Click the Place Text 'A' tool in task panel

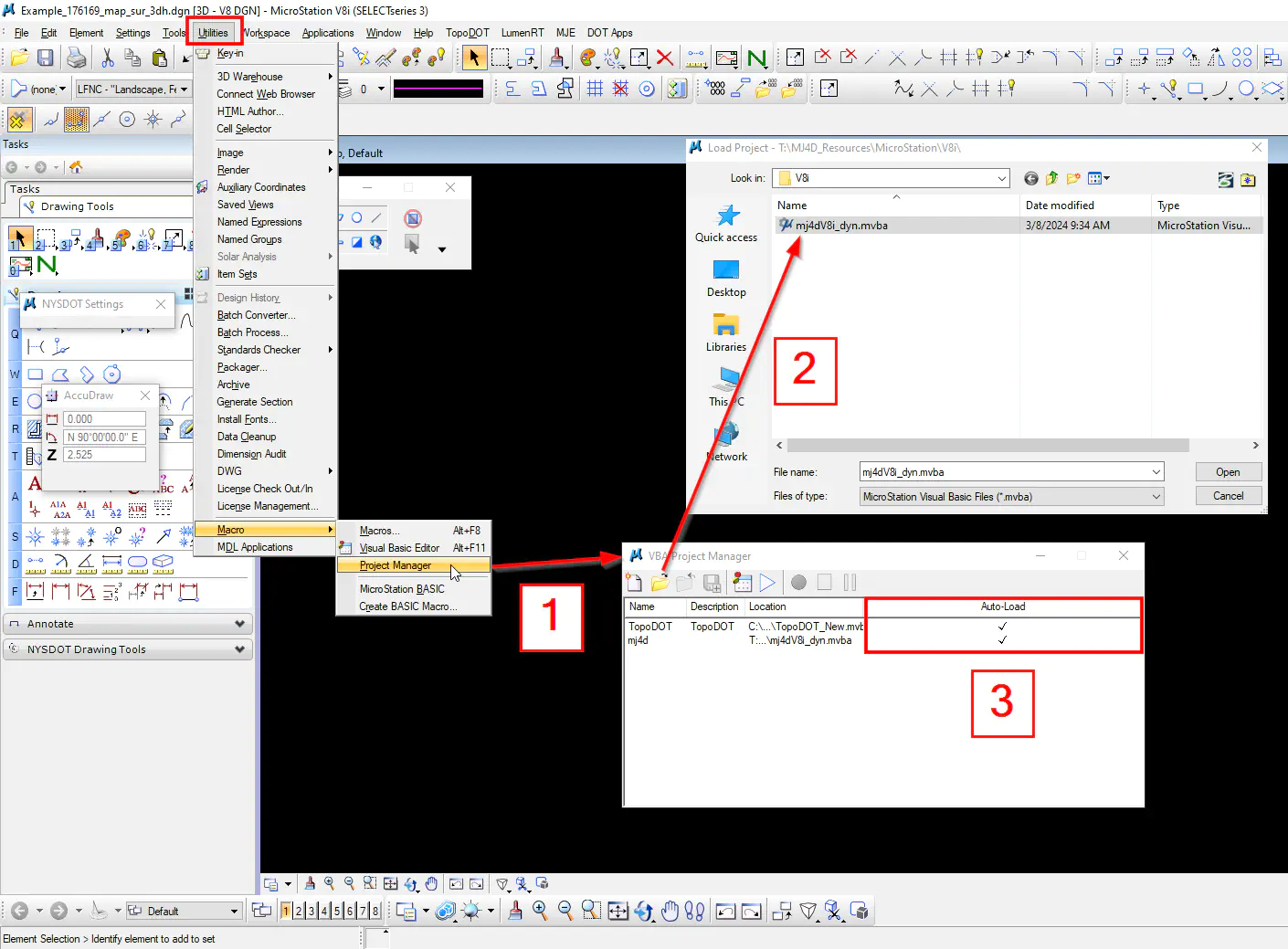35,484
